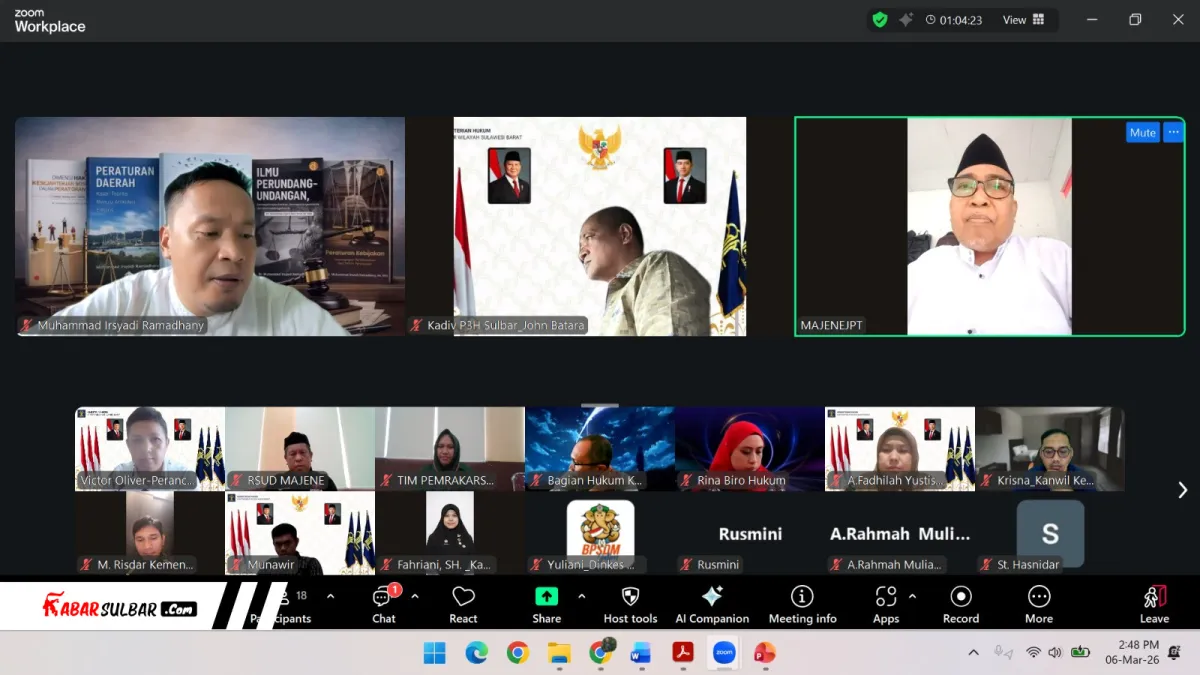Toggle meeting Record

click(961, 604)
